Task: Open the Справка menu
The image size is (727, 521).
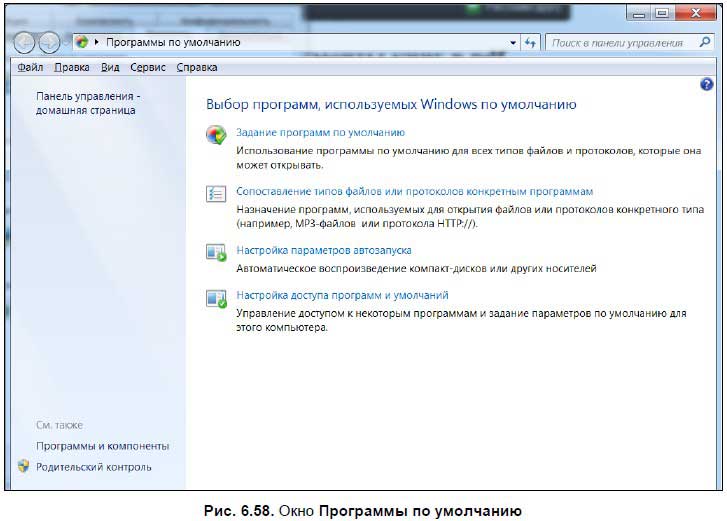Action: pyautogui.click(x=197, y=67)
